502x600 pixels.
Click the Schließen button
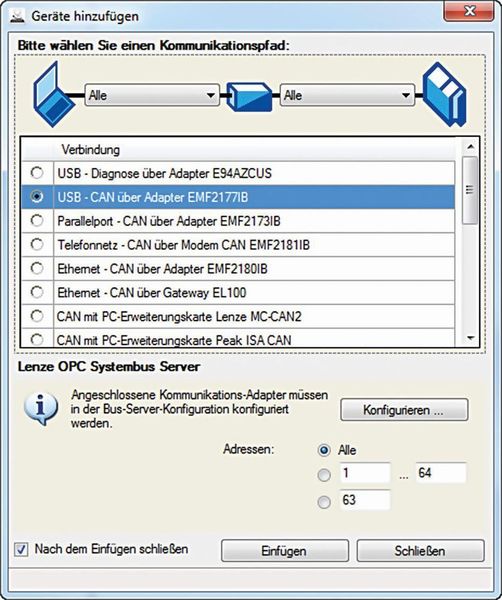pos(420,551)
